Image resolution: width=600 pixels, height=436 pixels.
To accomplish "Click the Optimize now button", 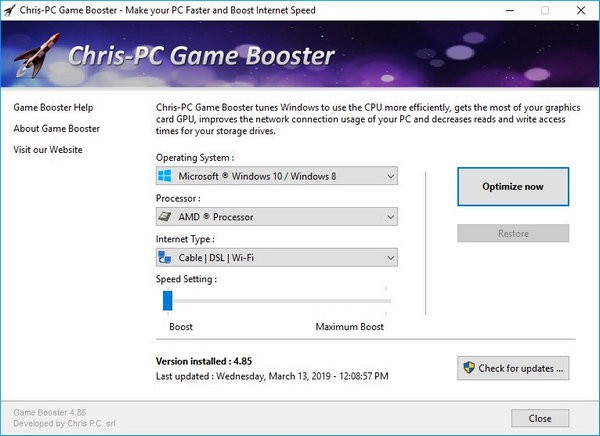I will tap(513, 186).
